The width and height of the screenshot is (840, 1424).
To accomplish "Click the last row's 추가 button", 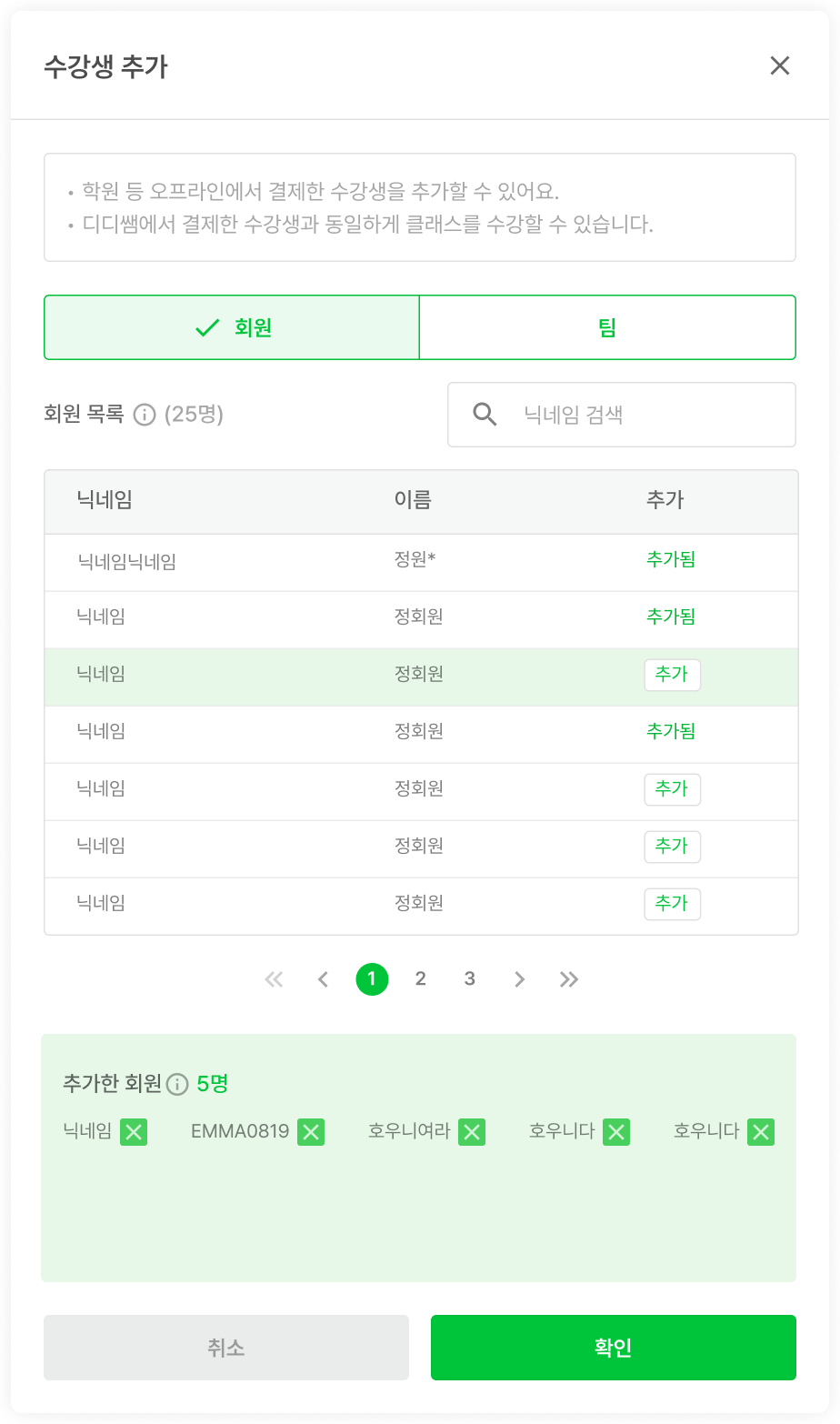I will [672, 904].
